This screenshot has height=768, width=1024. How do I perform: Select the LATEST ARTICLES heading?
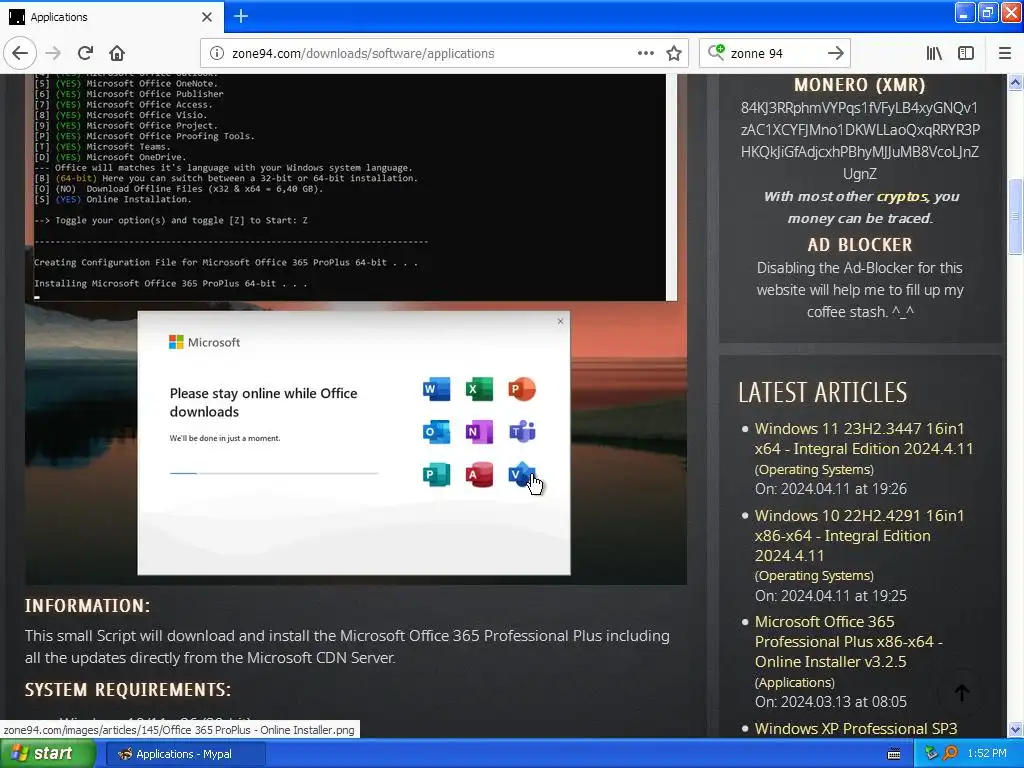823,392
